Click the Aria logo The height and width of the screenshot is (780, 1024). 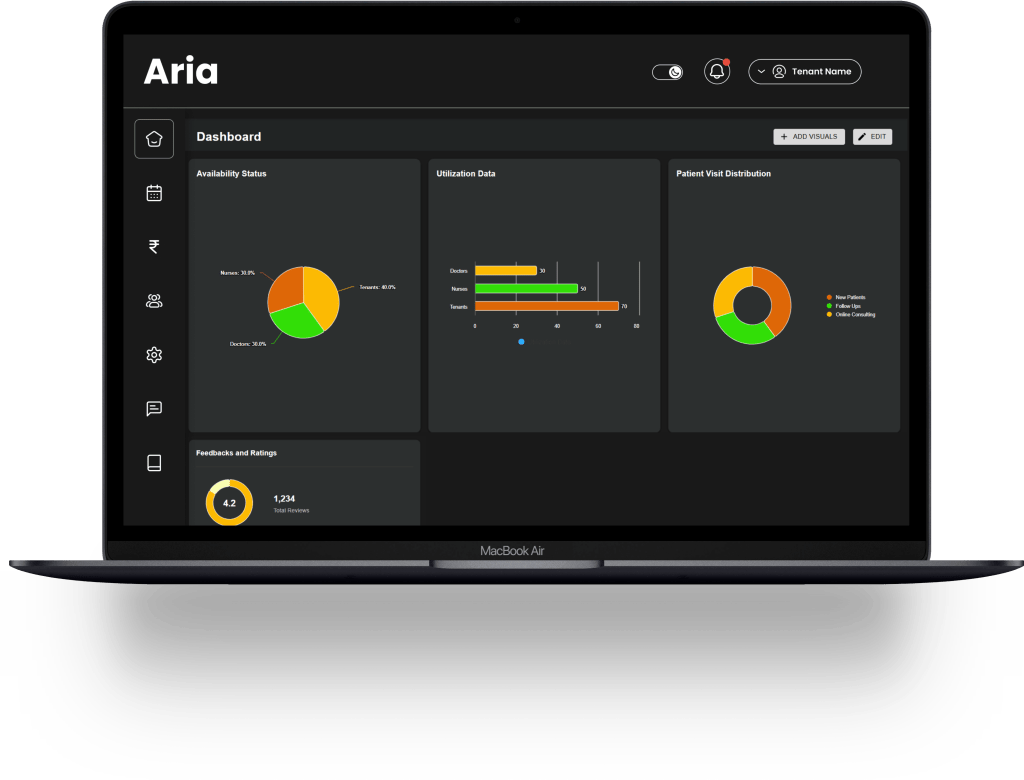(181, 71)
